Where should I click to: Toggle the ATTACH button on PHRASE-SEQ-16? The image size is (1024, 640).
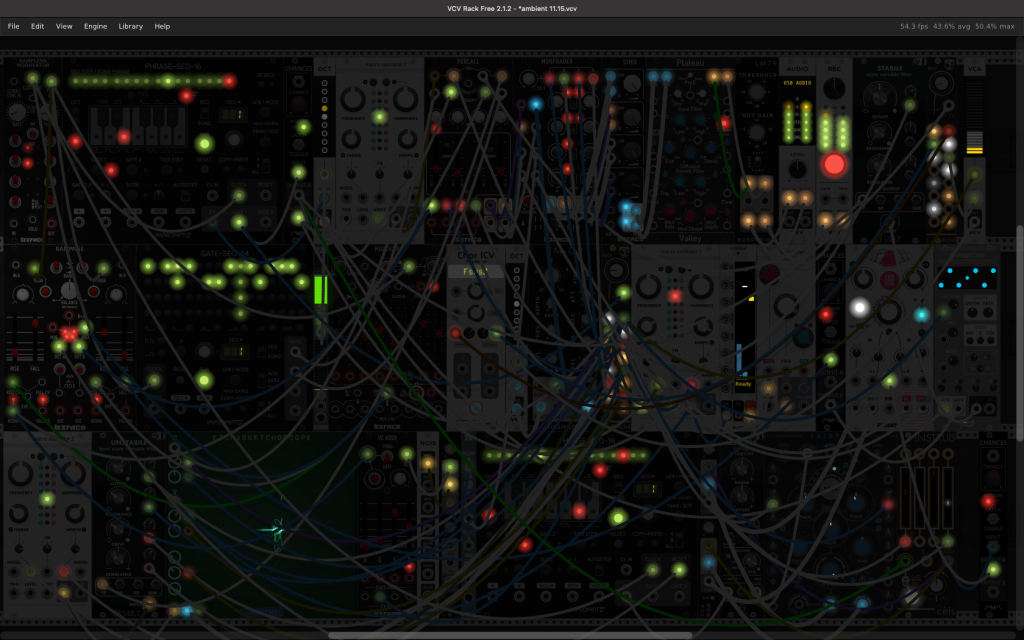[261, 84]
